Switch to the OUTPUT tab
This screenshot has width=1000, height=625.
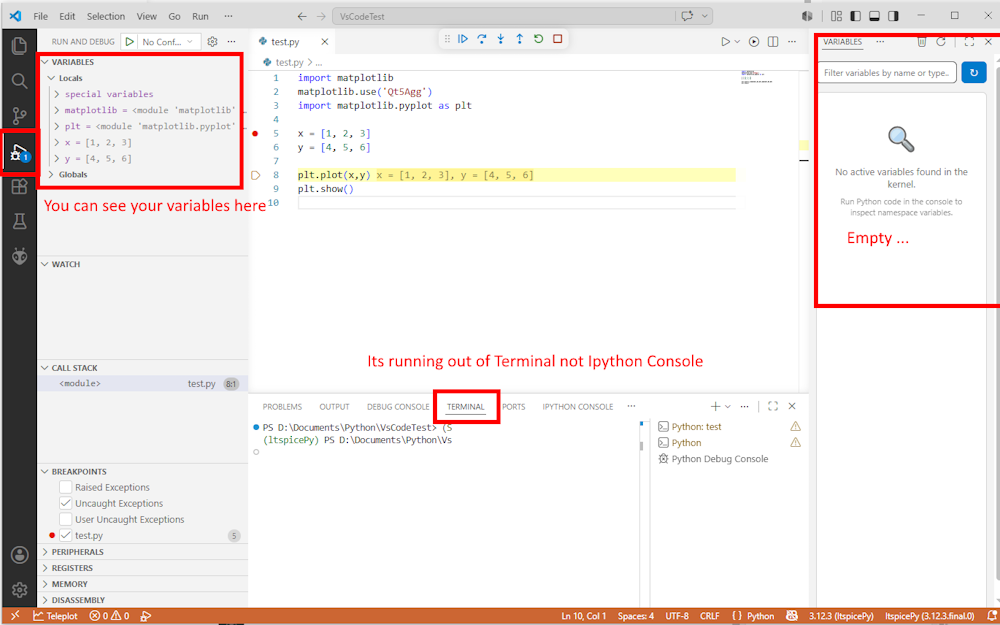click(334, 406)
